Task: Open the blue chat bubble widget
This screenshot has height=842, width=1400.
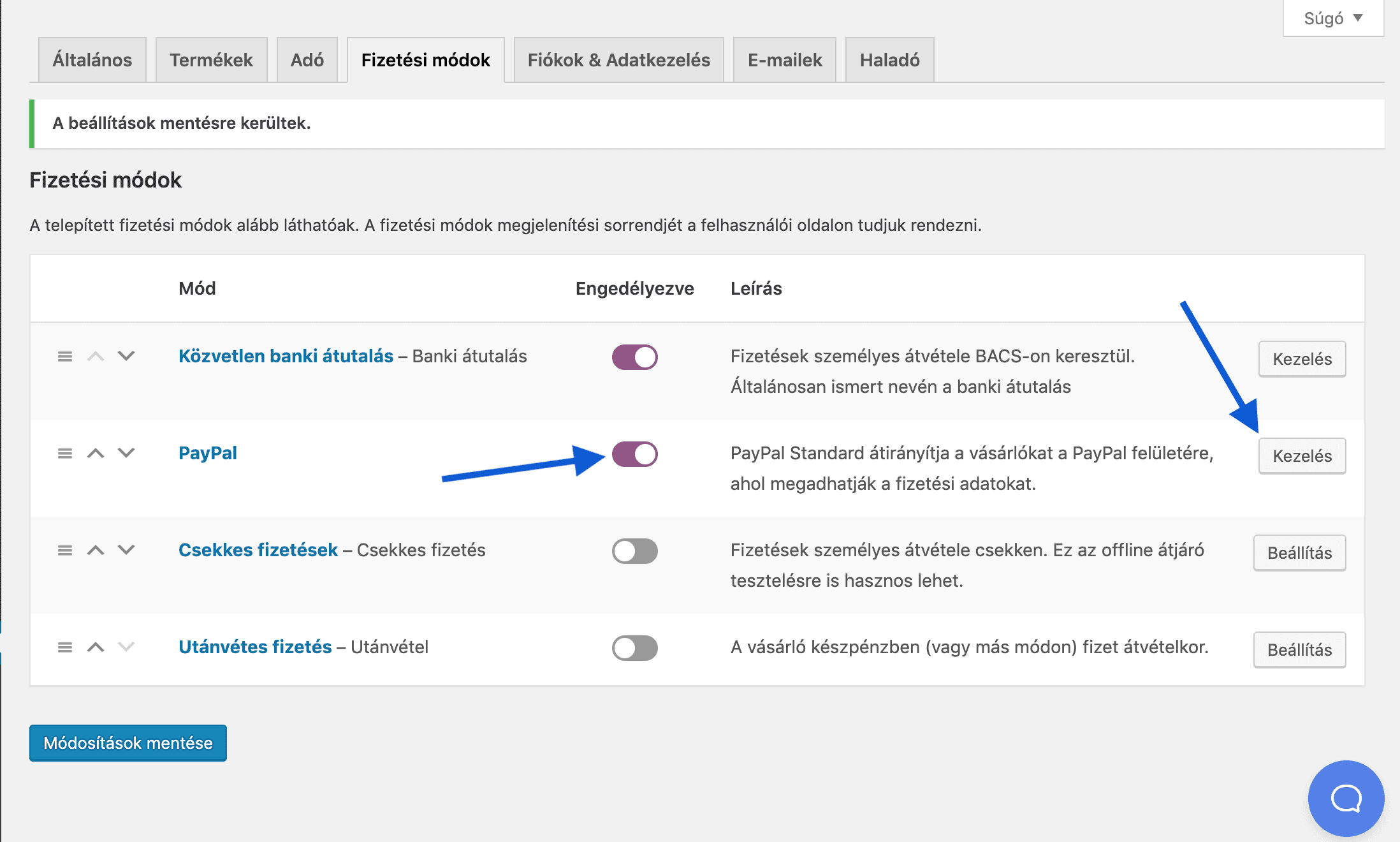Action: click(1346, 798)
